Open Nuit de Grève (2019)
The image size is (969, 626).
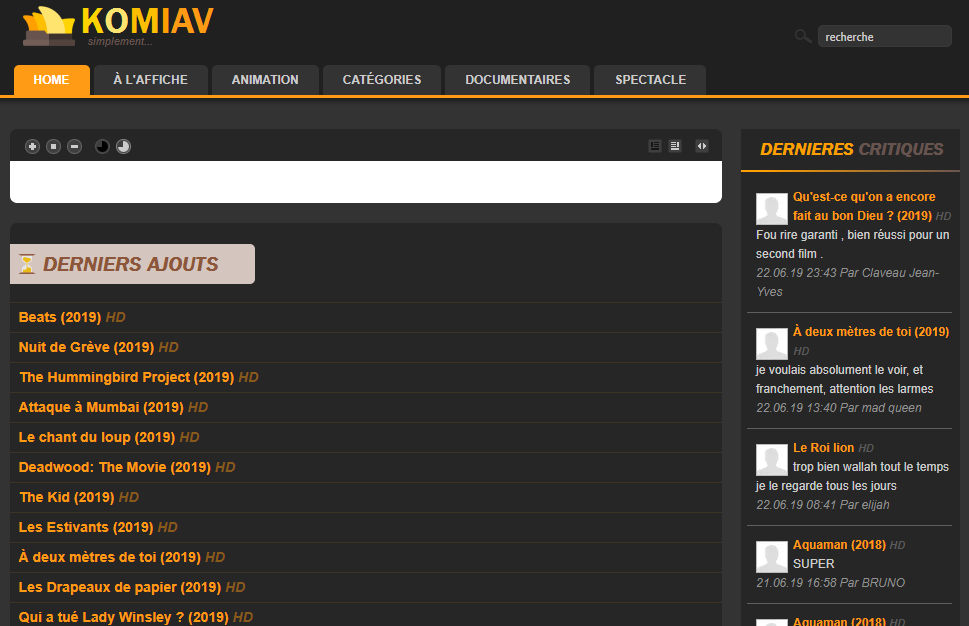(x=87, y=347)
